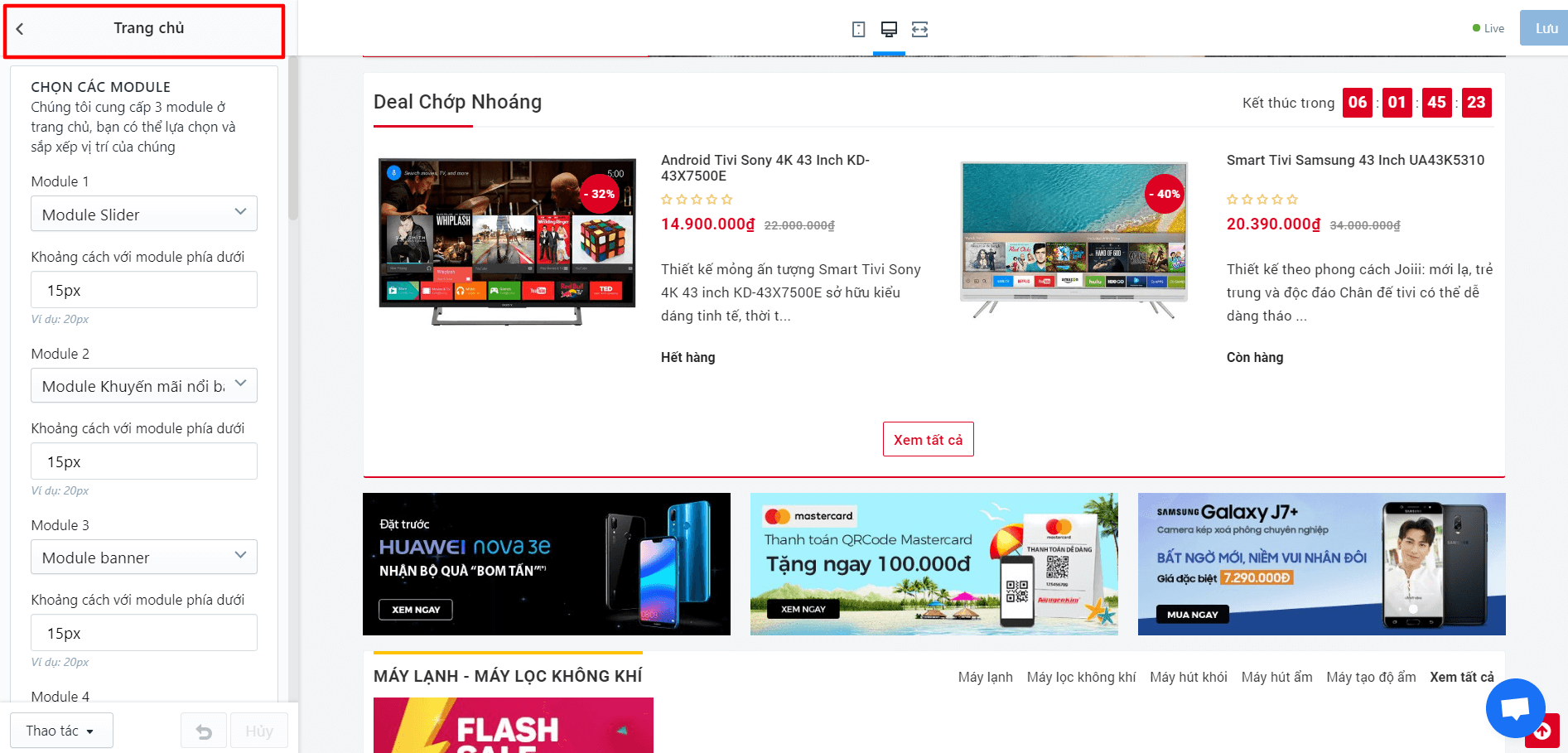The height and width of the screenshot is (753, 1568).
Task: Click the Module 4 label
Action: point(60,697)
